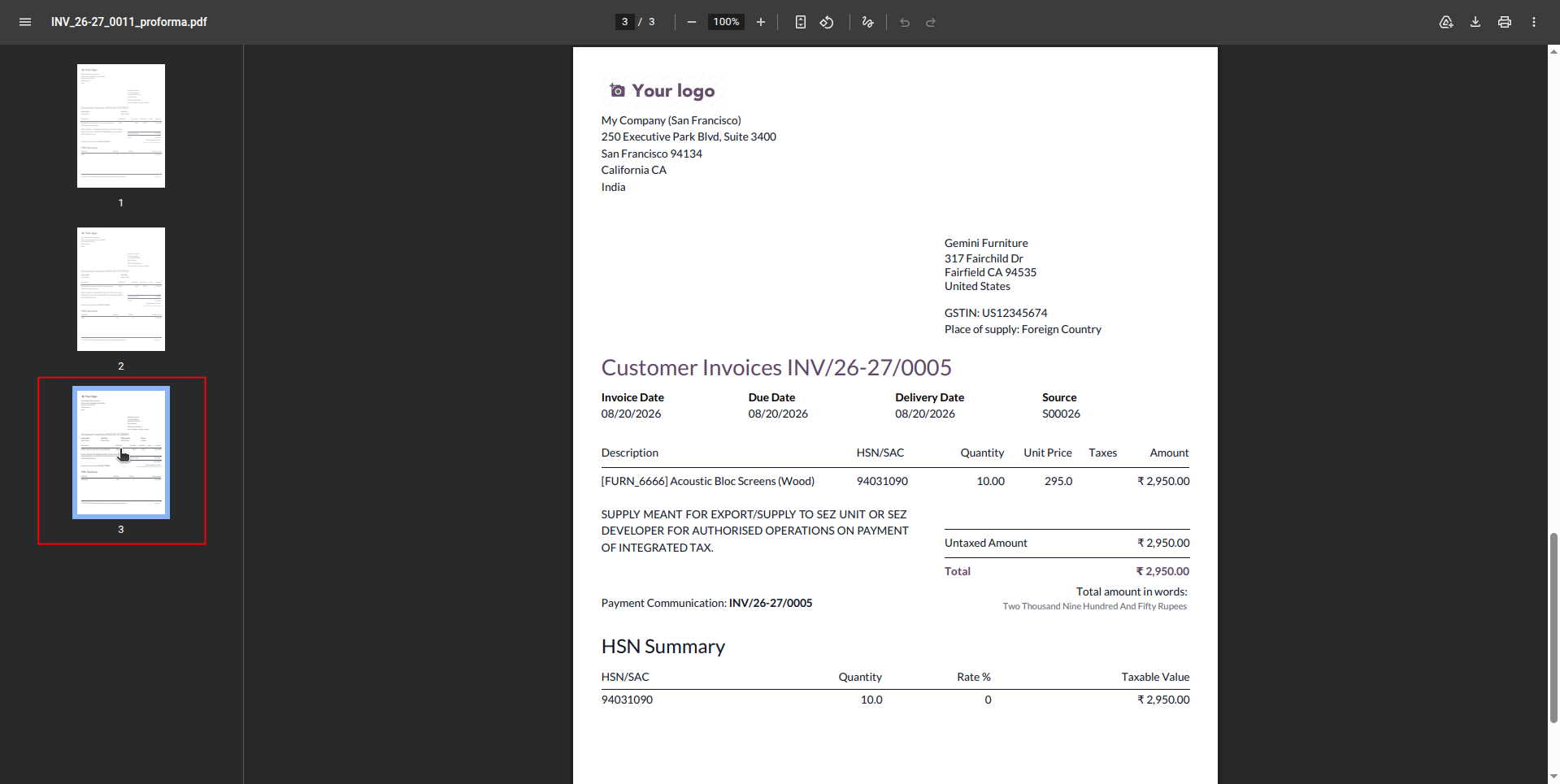Open the draw annotation tool

(x=868, y=22)
